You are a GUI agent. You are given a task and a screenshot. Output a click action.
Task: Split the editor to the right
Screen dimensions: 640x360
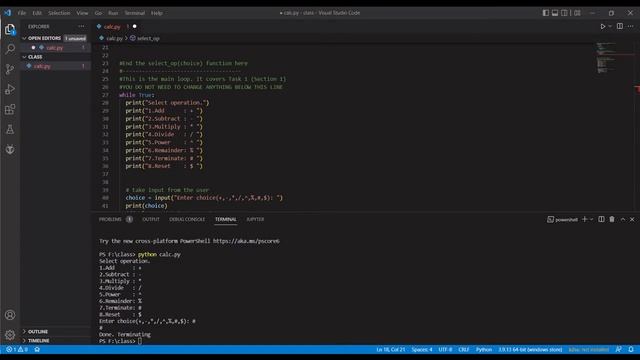(x=620, y=26)
